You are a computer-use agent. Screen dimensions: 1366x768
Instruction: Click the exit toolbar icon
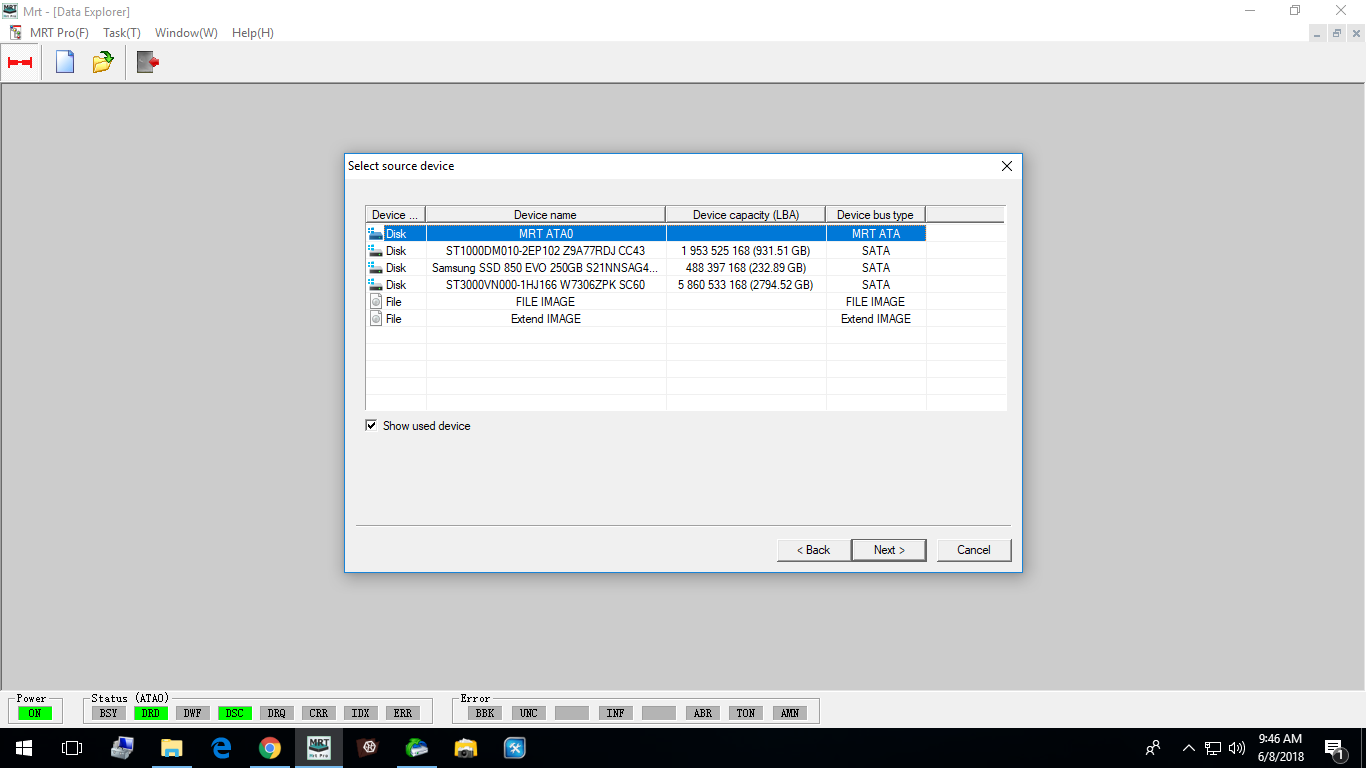pyautogui.click(x=147, y=61)
